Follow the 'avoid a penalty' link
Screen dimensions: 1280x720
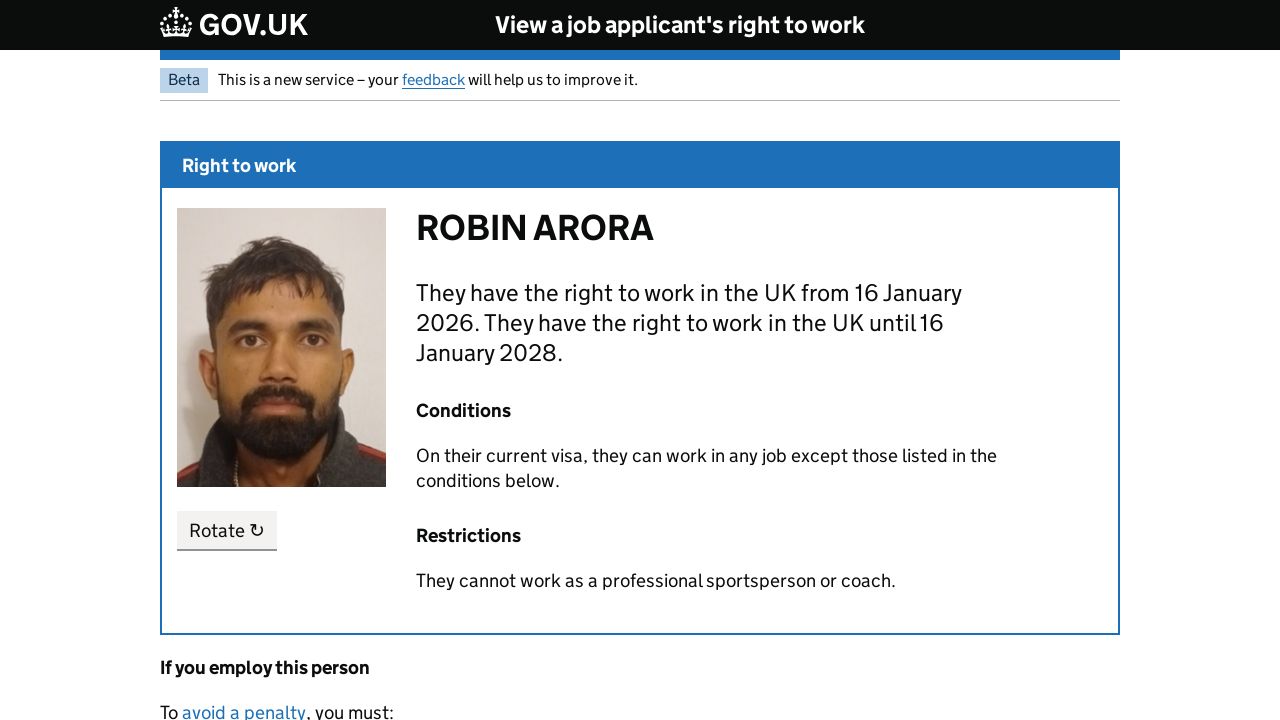(x=243, y=711)
